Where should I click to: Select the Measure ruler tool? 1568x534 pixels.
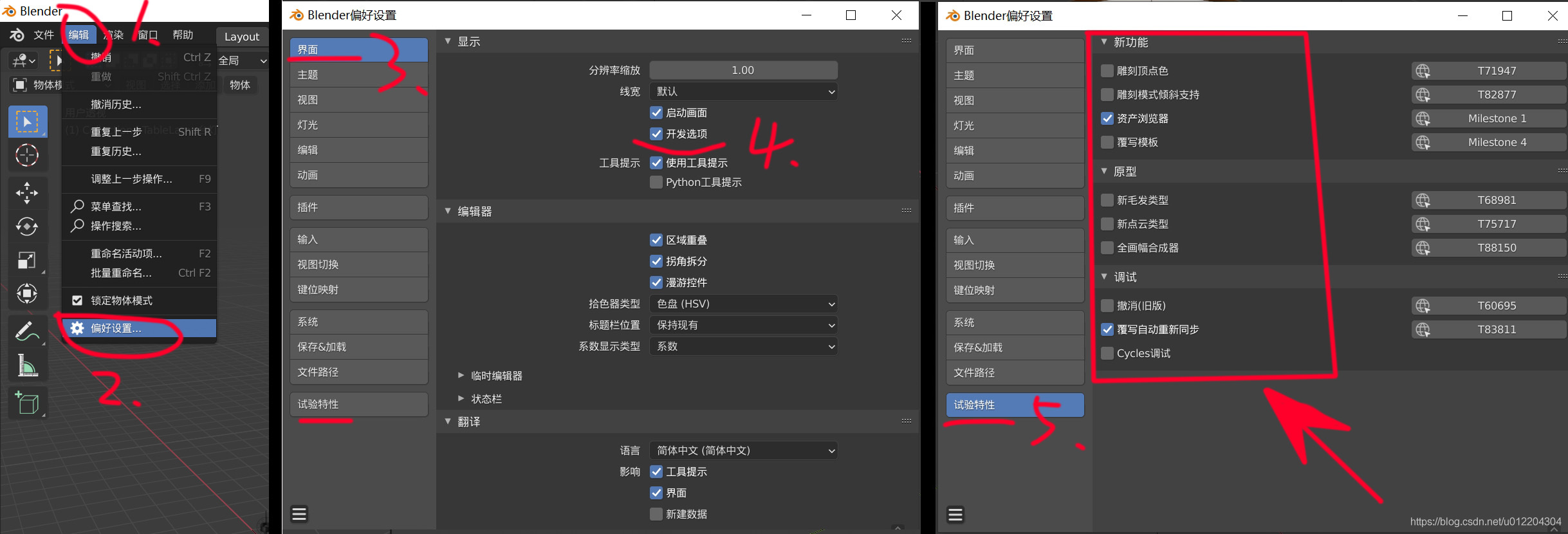pos(28,365)
